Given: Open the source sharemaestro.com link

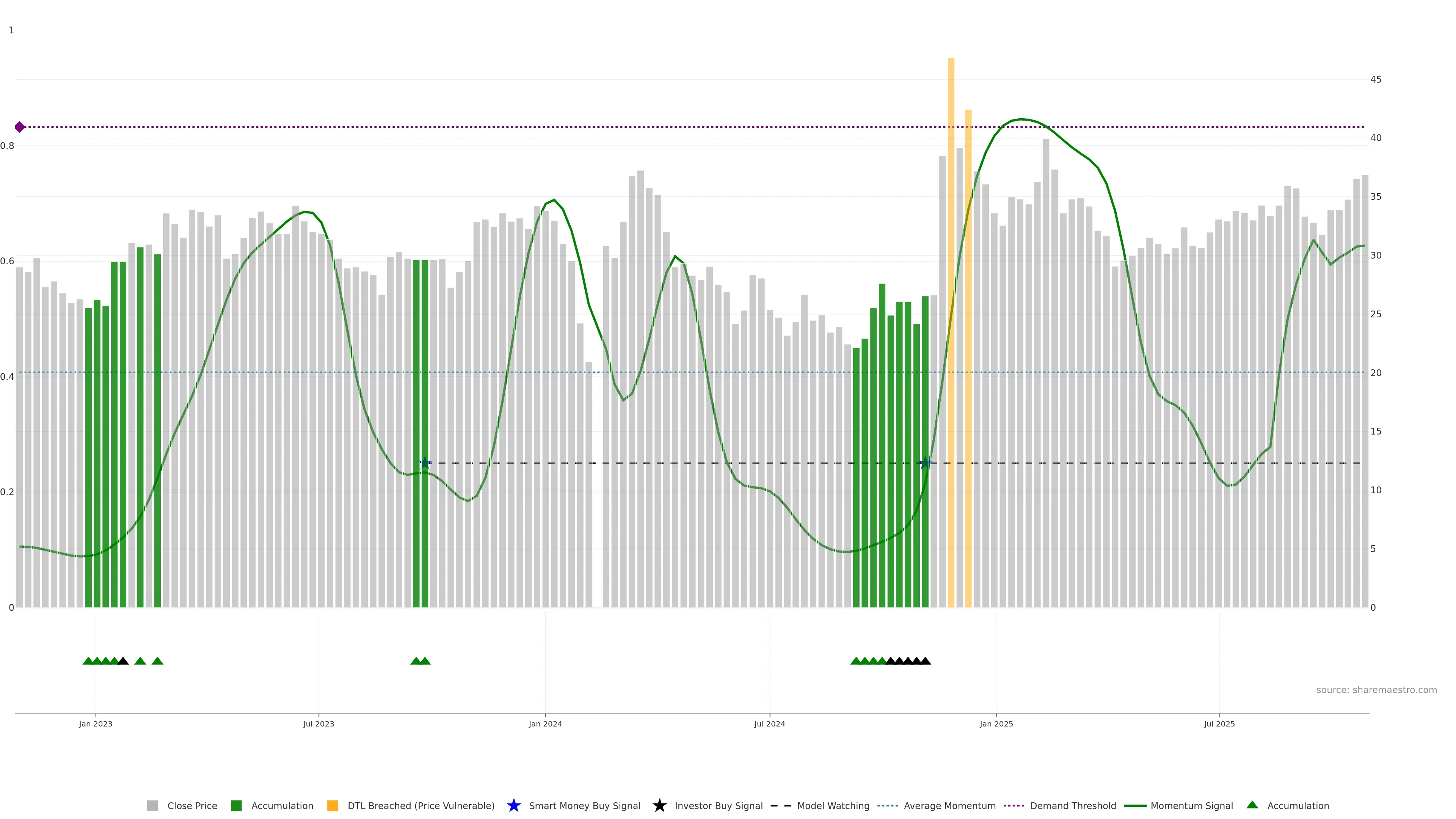Looking at the screenshot, I should (x=1376, y=690).
